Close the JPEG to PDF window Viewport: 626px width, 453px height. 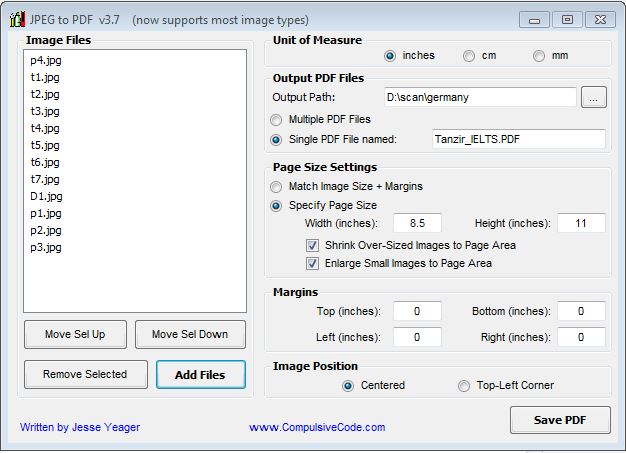coord(600,20)
